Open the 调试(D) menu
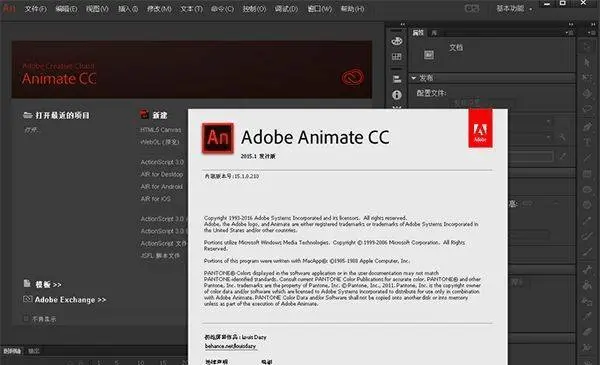 coord(286,8)
